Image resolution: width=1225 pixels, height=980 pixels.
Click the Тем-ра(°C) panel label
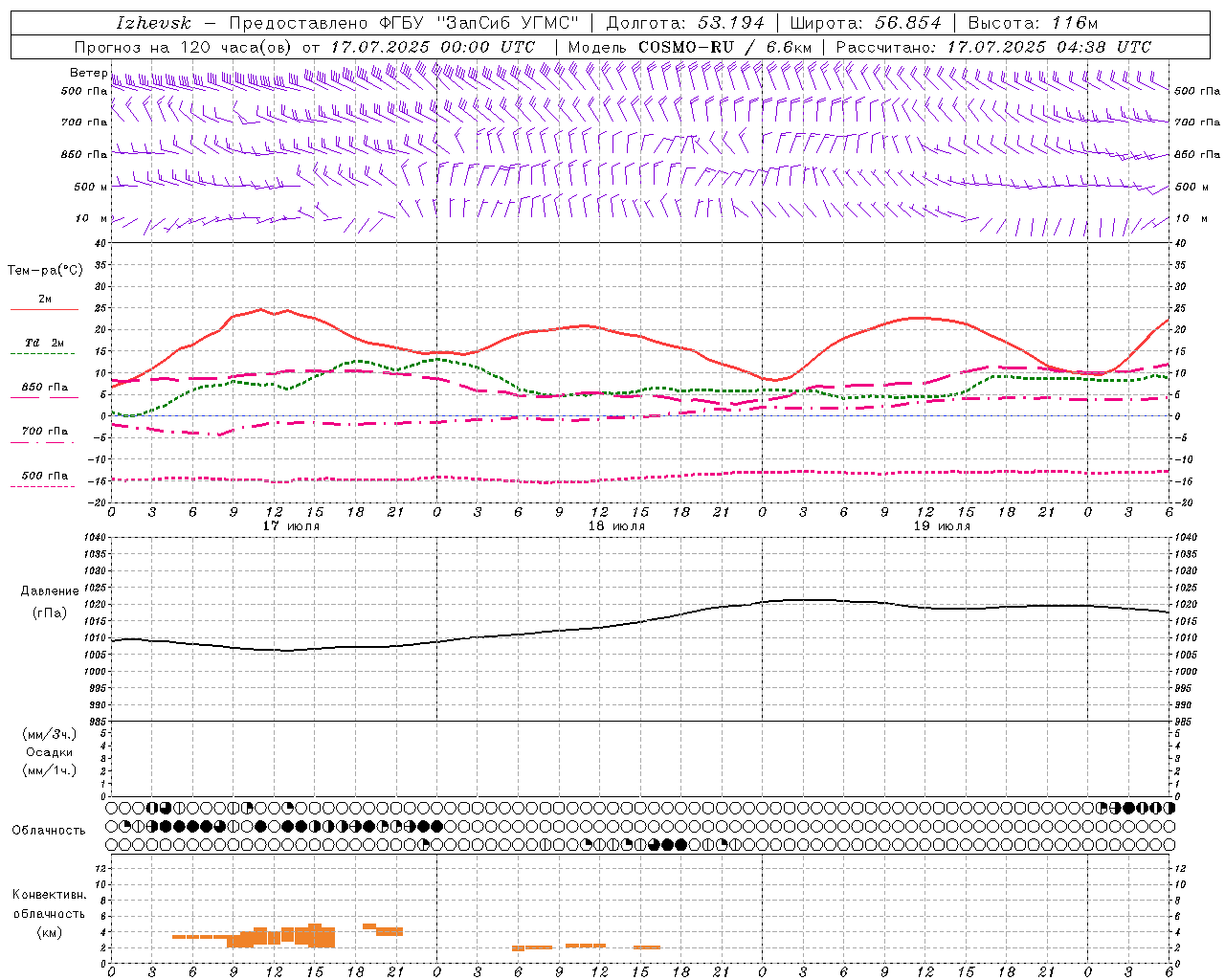click(45, 271)
